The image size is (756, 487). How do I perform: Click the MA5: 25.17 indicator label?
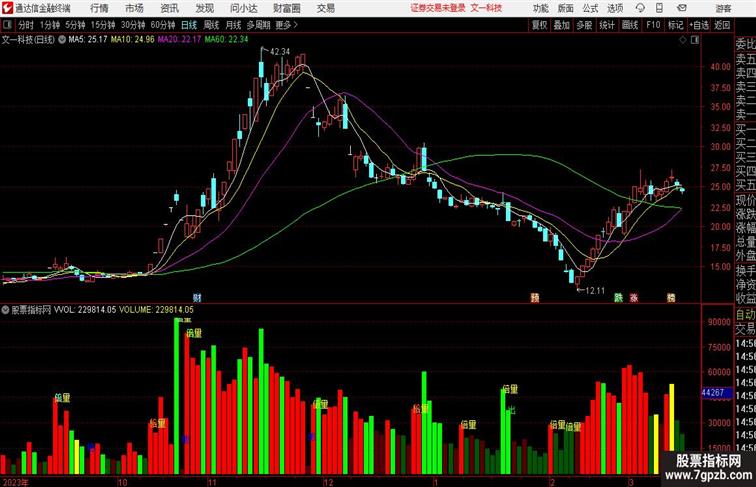(88, 40)
